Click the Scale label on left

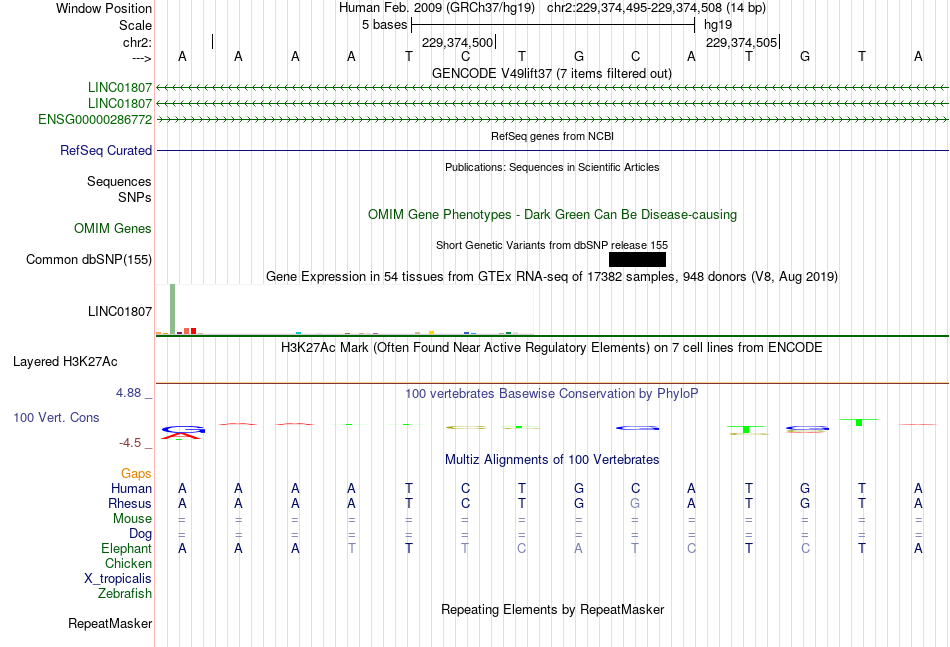(135, 25)
